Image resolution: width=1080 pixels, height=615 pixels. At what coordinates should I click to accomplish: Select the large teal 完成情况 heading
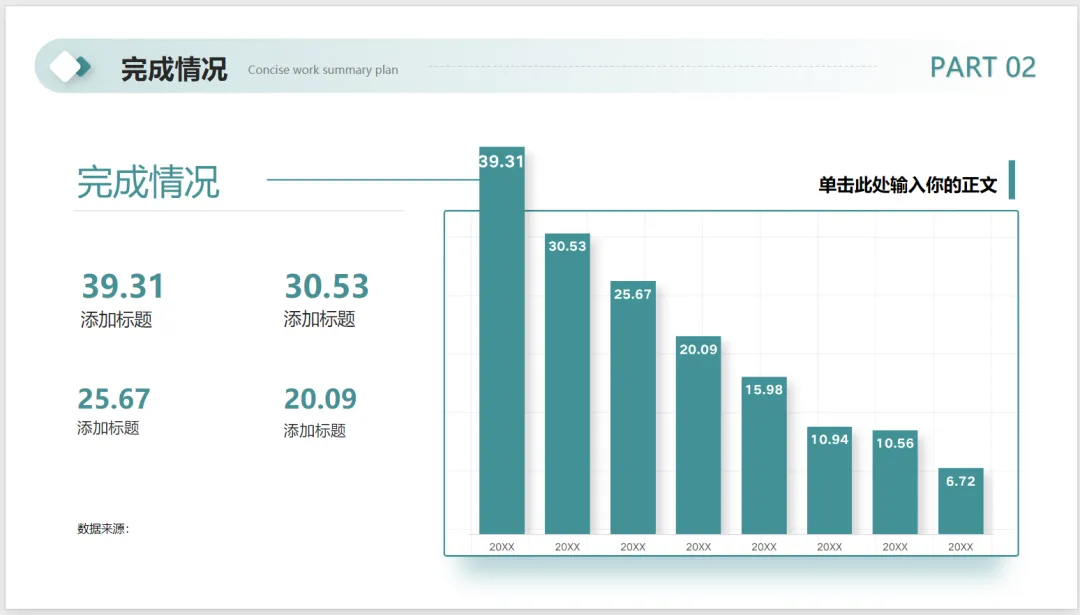[147, 182]
